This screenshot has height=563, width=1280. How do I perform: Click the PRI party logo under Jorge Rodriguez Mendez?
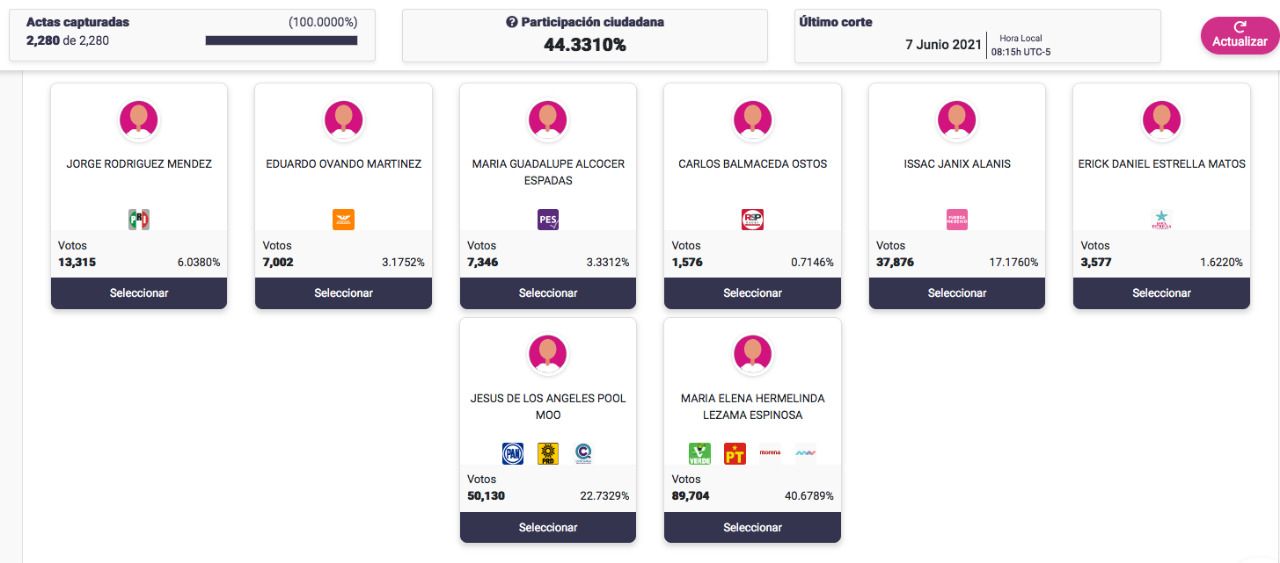(139, 220)
